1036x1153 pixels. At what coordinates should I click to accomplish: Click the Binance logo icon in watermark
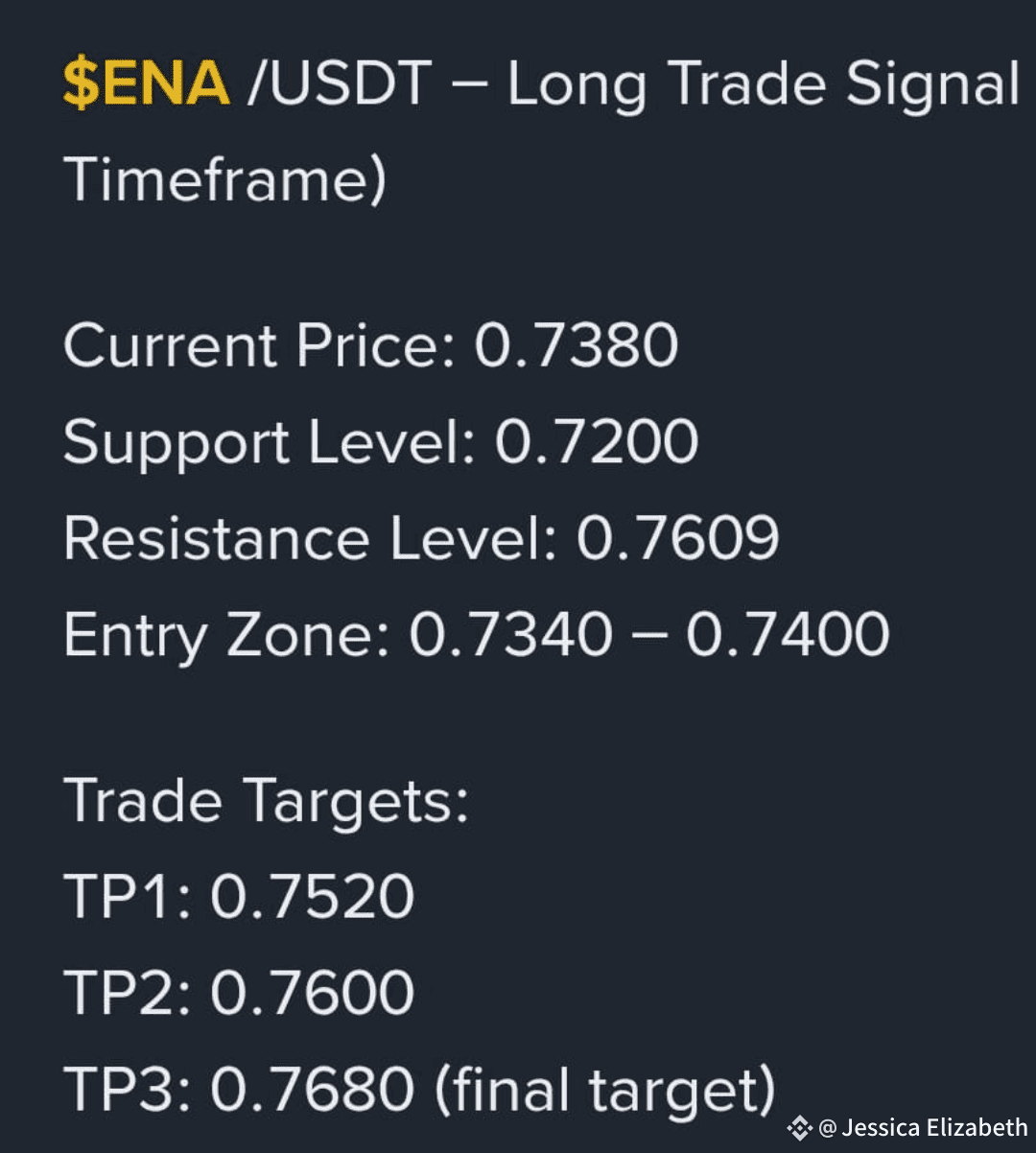pos(799,1127)
